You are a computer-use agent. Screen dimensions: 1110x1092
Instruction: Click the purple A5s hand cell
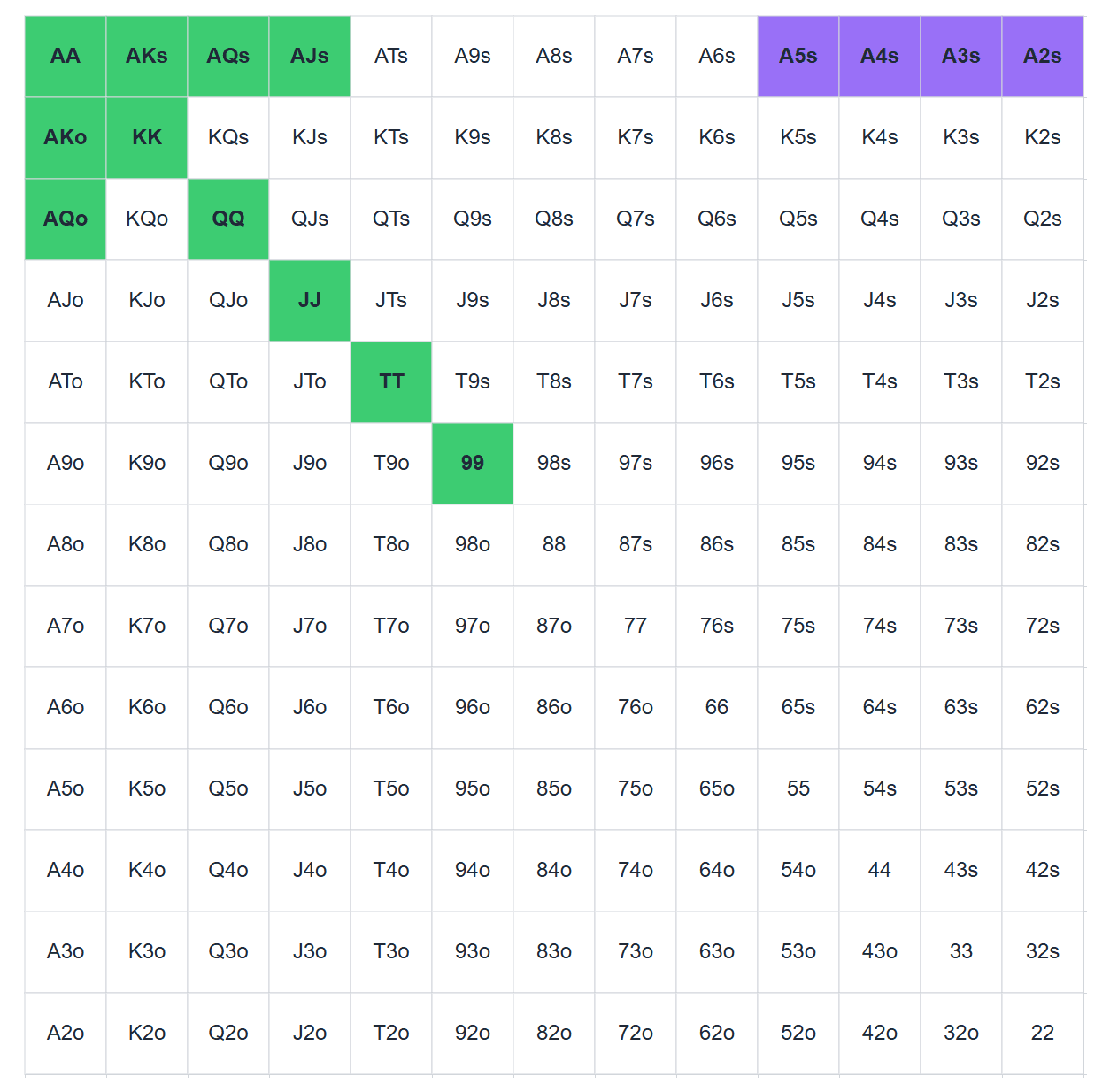(x=798, y=56)
